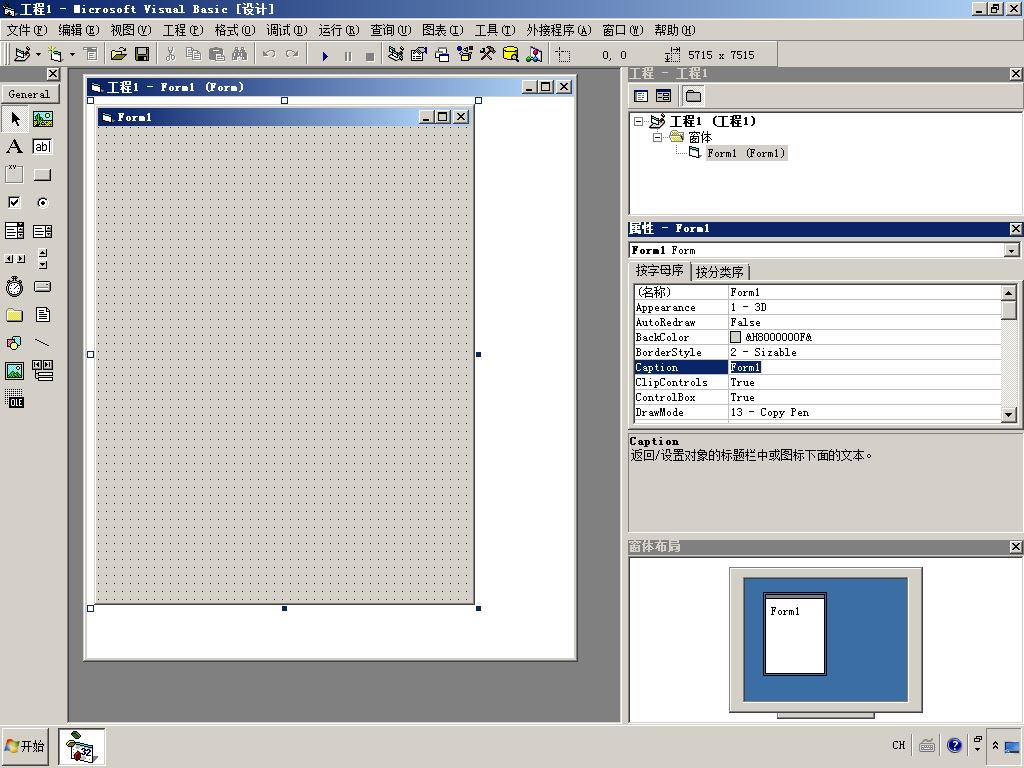
Task: Select the PictureBox control tool
Action: 42,119
